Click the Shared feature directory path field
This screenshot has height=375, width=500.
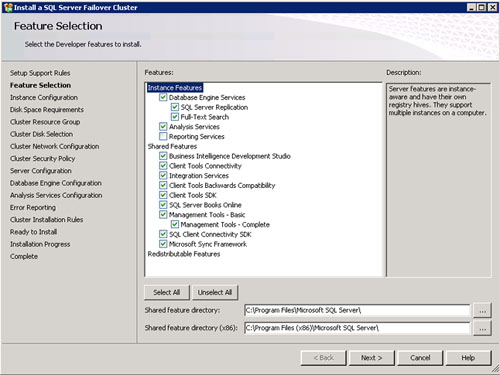(x=357, y=310)
